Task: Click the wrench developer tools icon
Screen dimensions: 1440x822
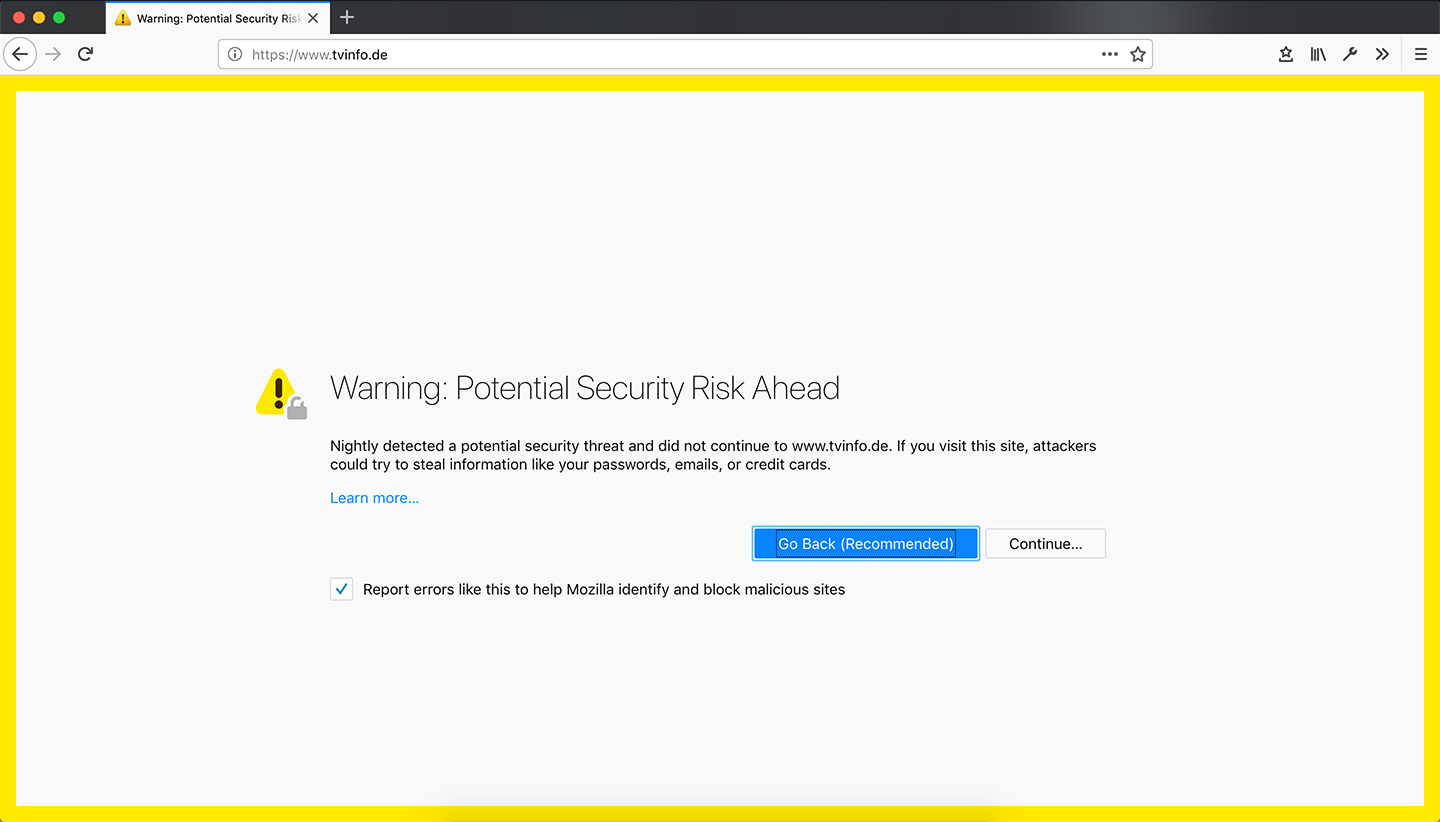Action: click(x=1350, y=55)
